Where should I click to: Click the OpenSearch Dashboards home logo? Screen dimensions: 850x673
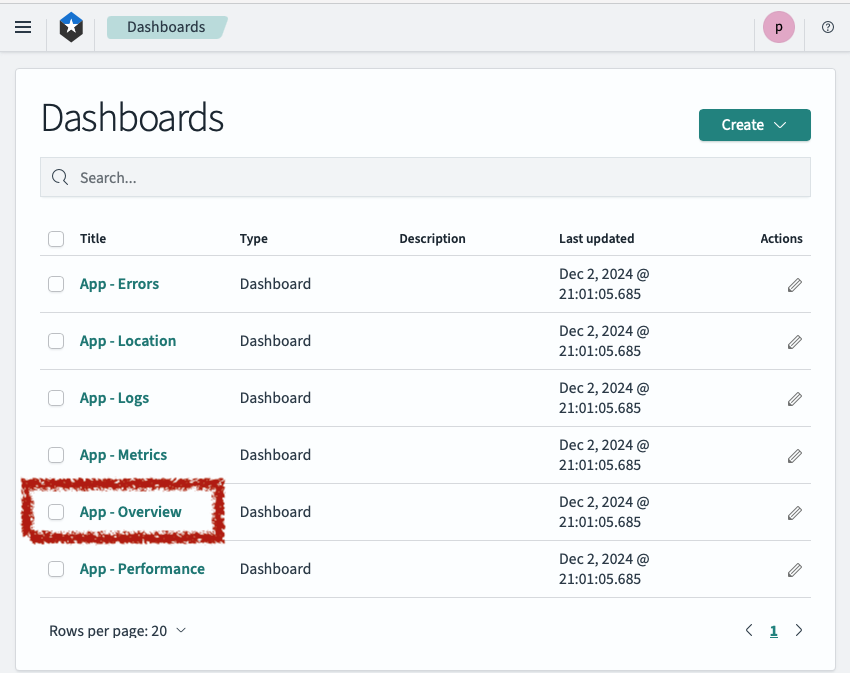click(71, 27)
